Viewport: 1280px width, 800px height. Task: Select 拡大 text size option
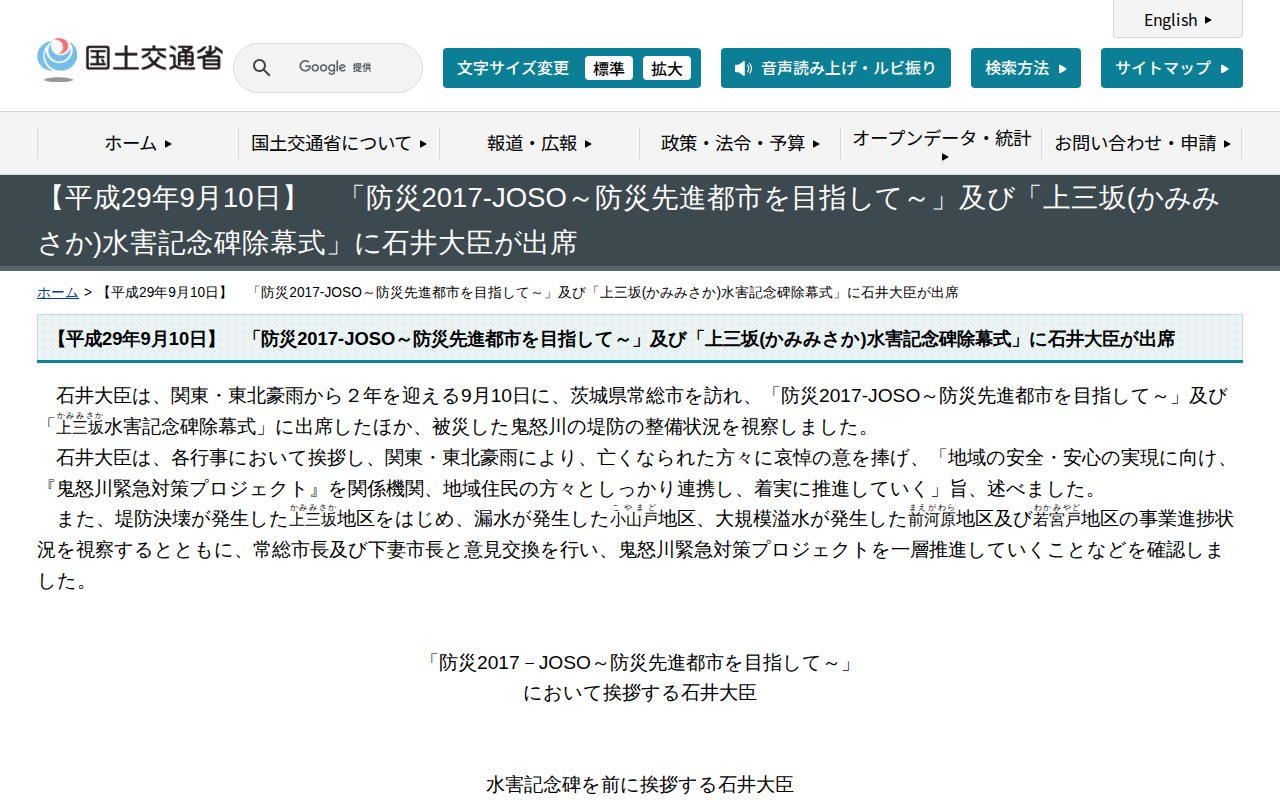(x=667, y=68)
